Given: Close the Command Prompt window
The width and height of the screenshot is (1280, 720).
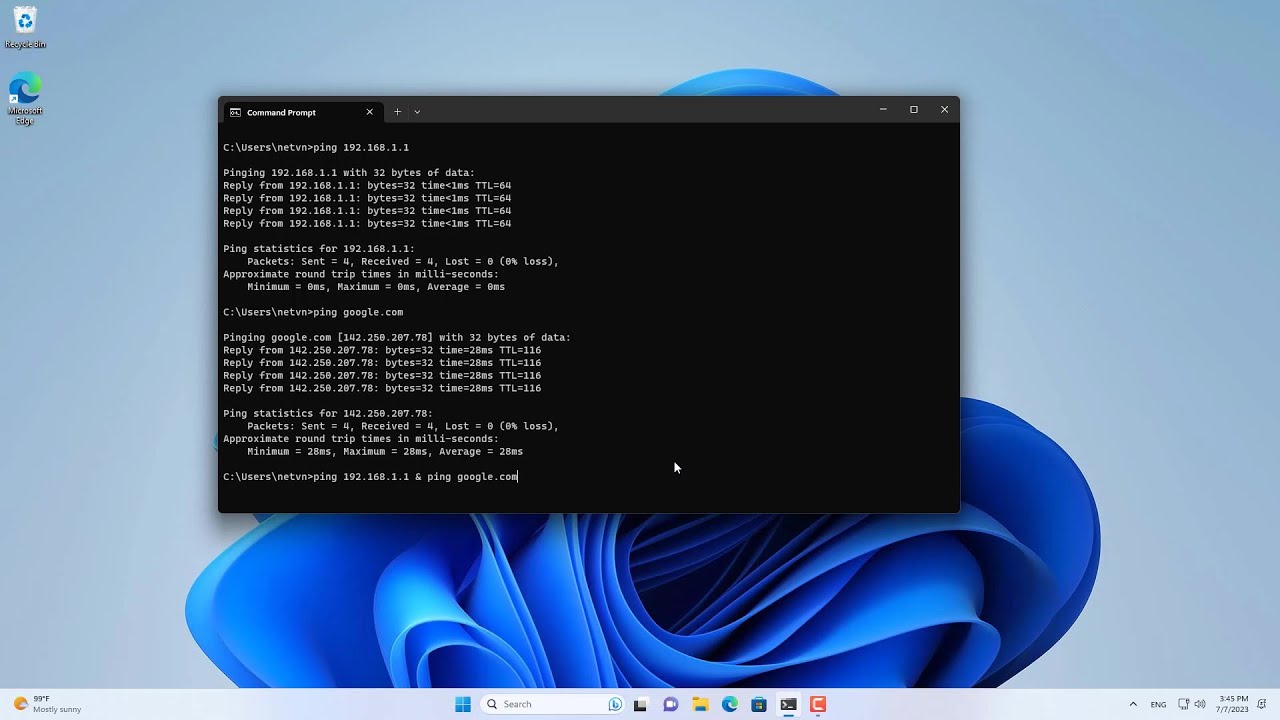Looking at the screenshot, I should click(x=944, y=110).
